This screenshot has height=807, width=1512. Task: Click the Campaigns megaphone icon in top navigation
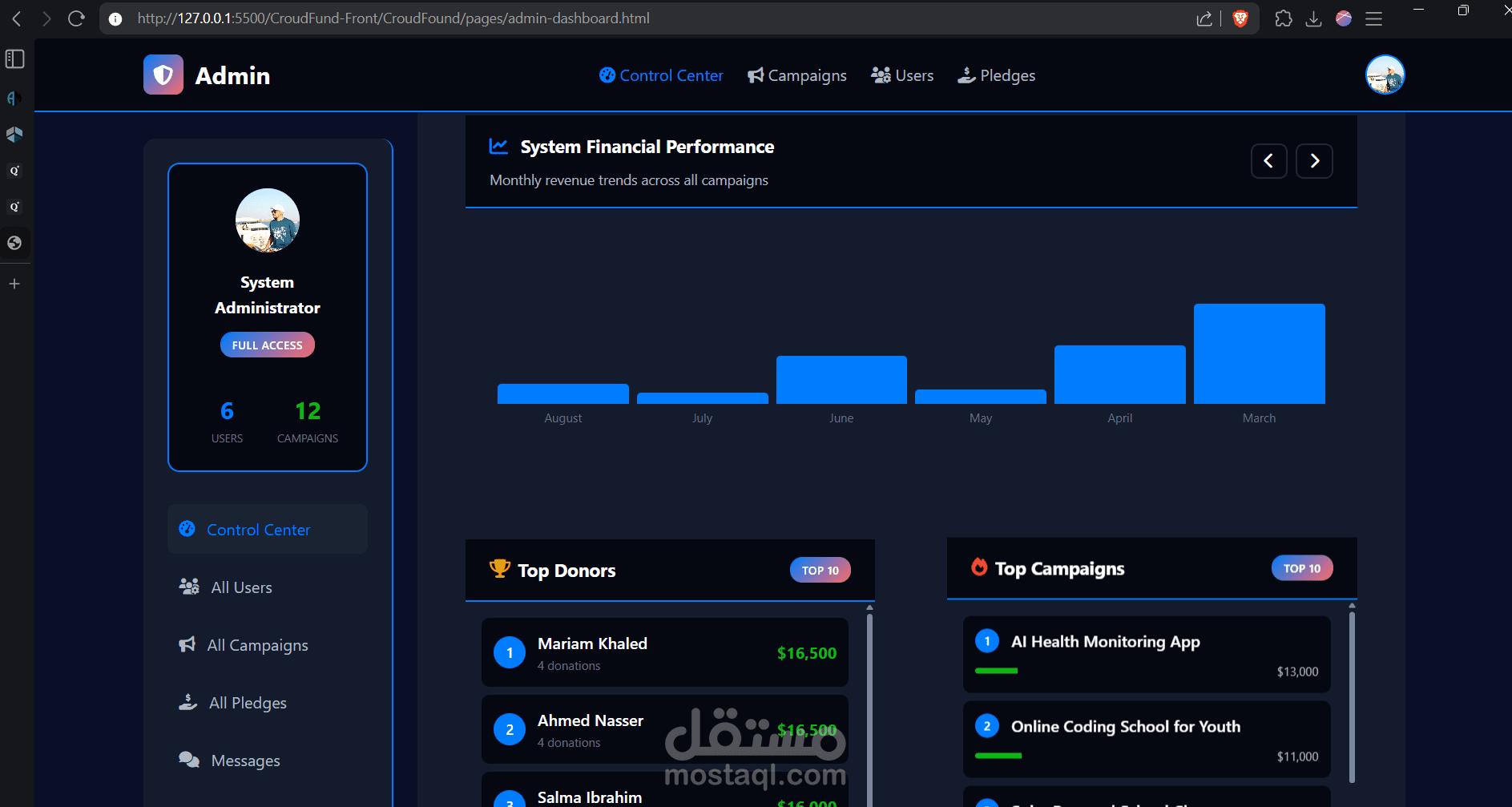coord(756,75)
